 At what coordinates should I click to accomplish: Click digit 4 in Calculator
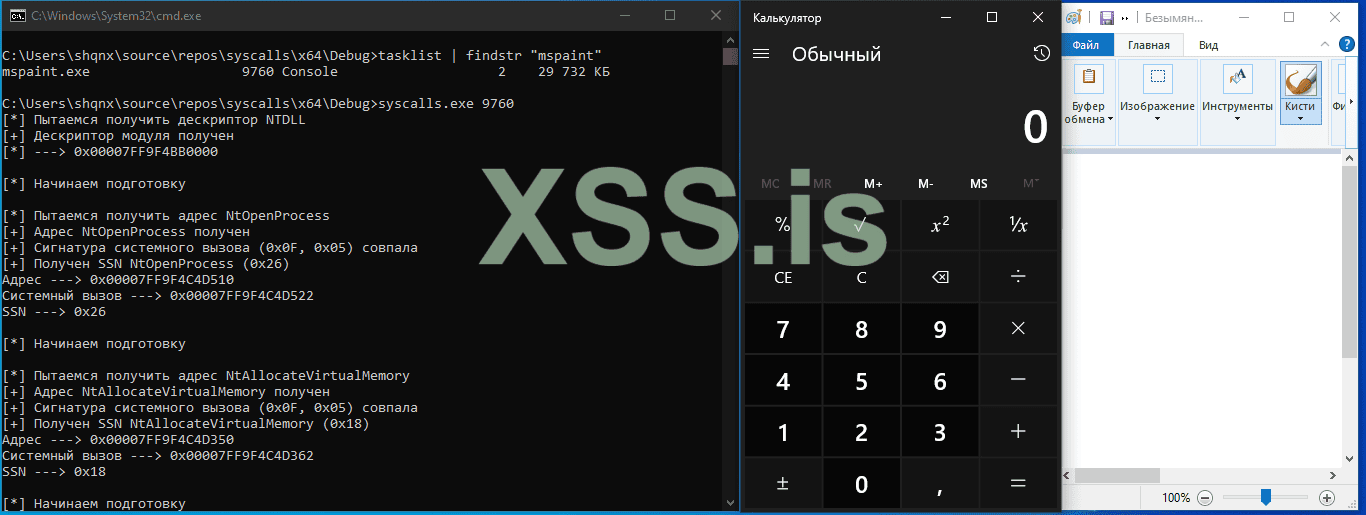[x=783, y=381]
